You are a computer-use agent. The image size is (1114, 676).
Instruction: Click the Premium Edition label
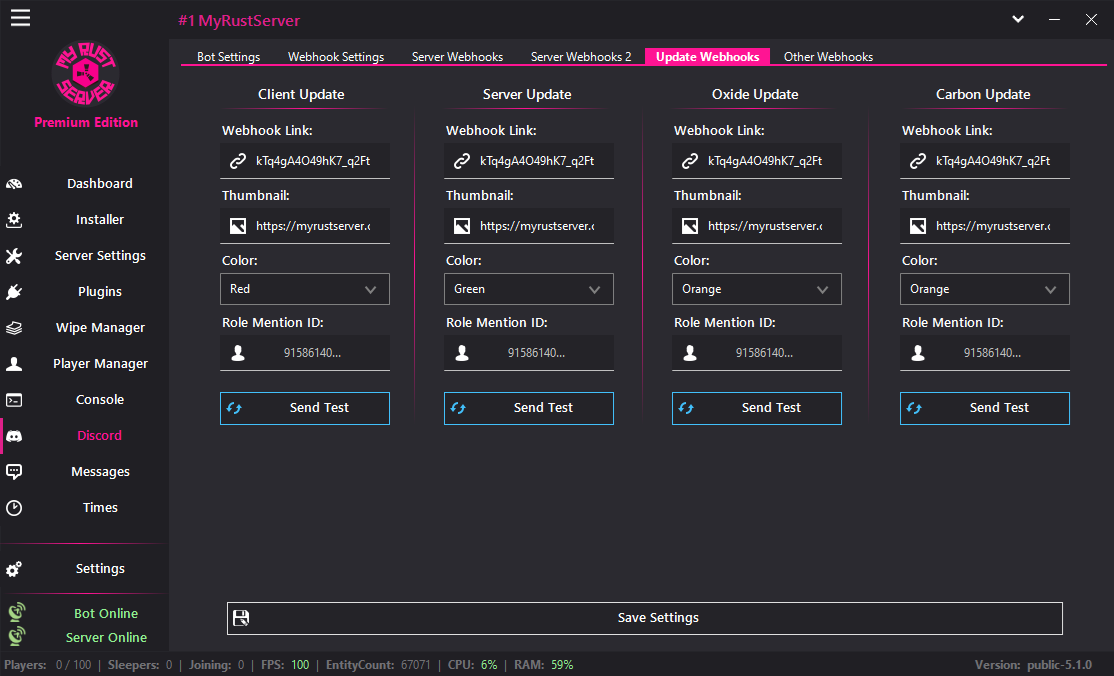86,122
